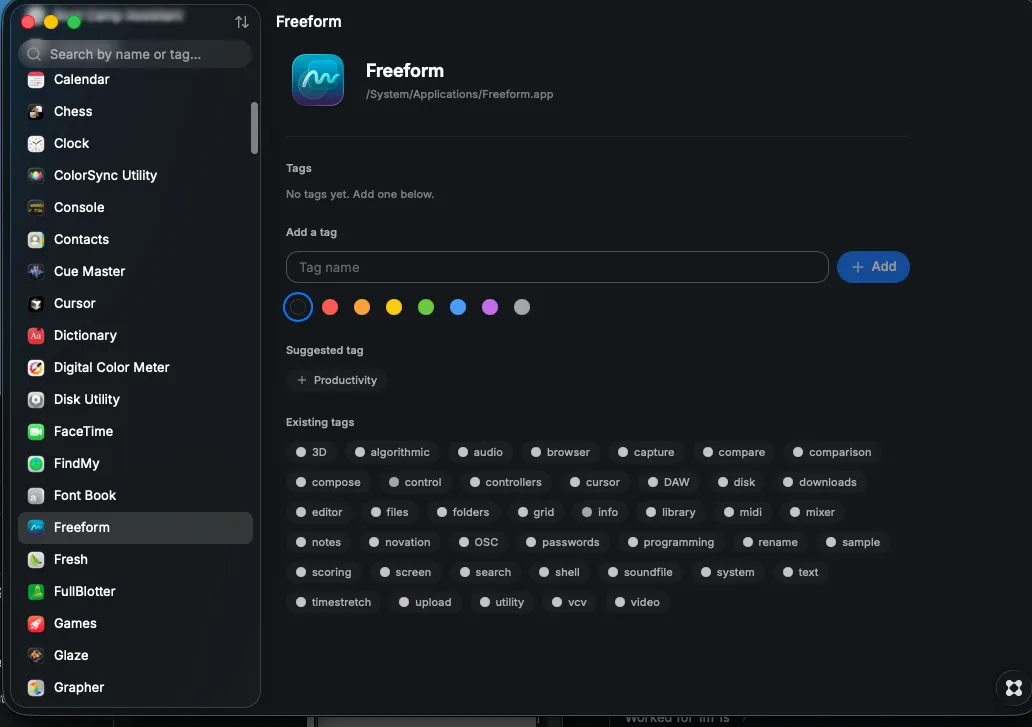1032x727 pixels.
Task: Click the Calendar app icon in sidebar
Action: 36,80
